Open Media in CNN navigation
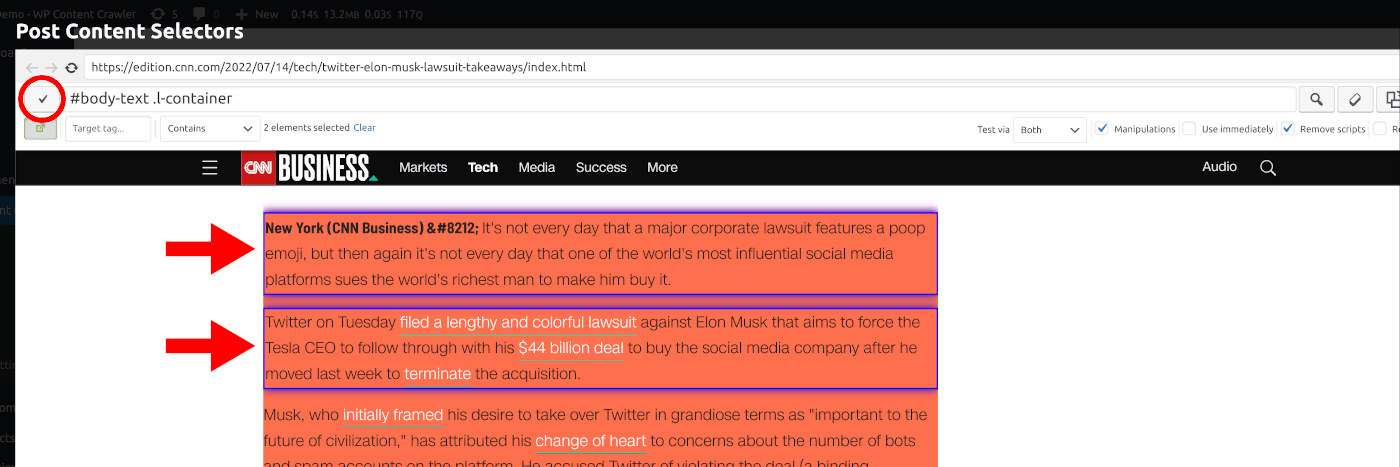Viewport: 1400px width, 467px height. coord(537,167)
